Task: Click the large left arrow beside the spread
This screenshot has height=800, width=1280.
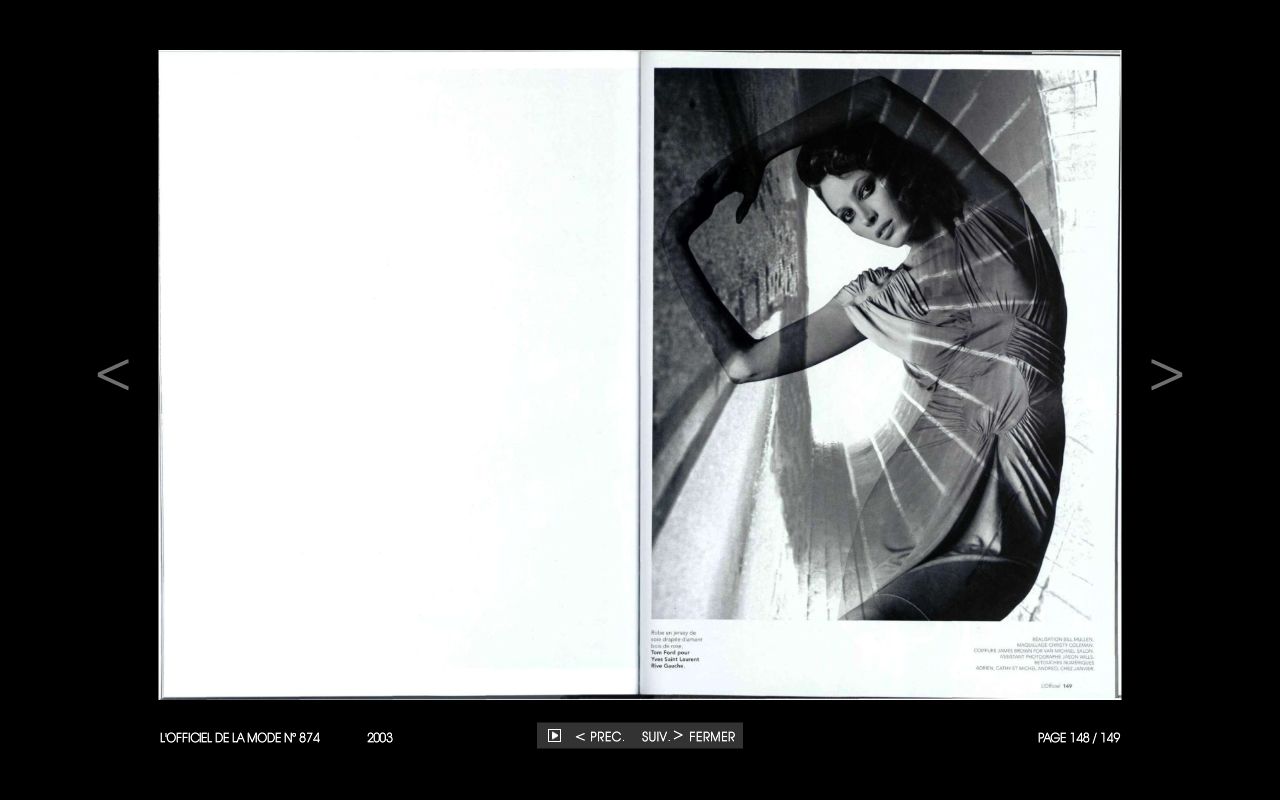Action: (113, 375)
